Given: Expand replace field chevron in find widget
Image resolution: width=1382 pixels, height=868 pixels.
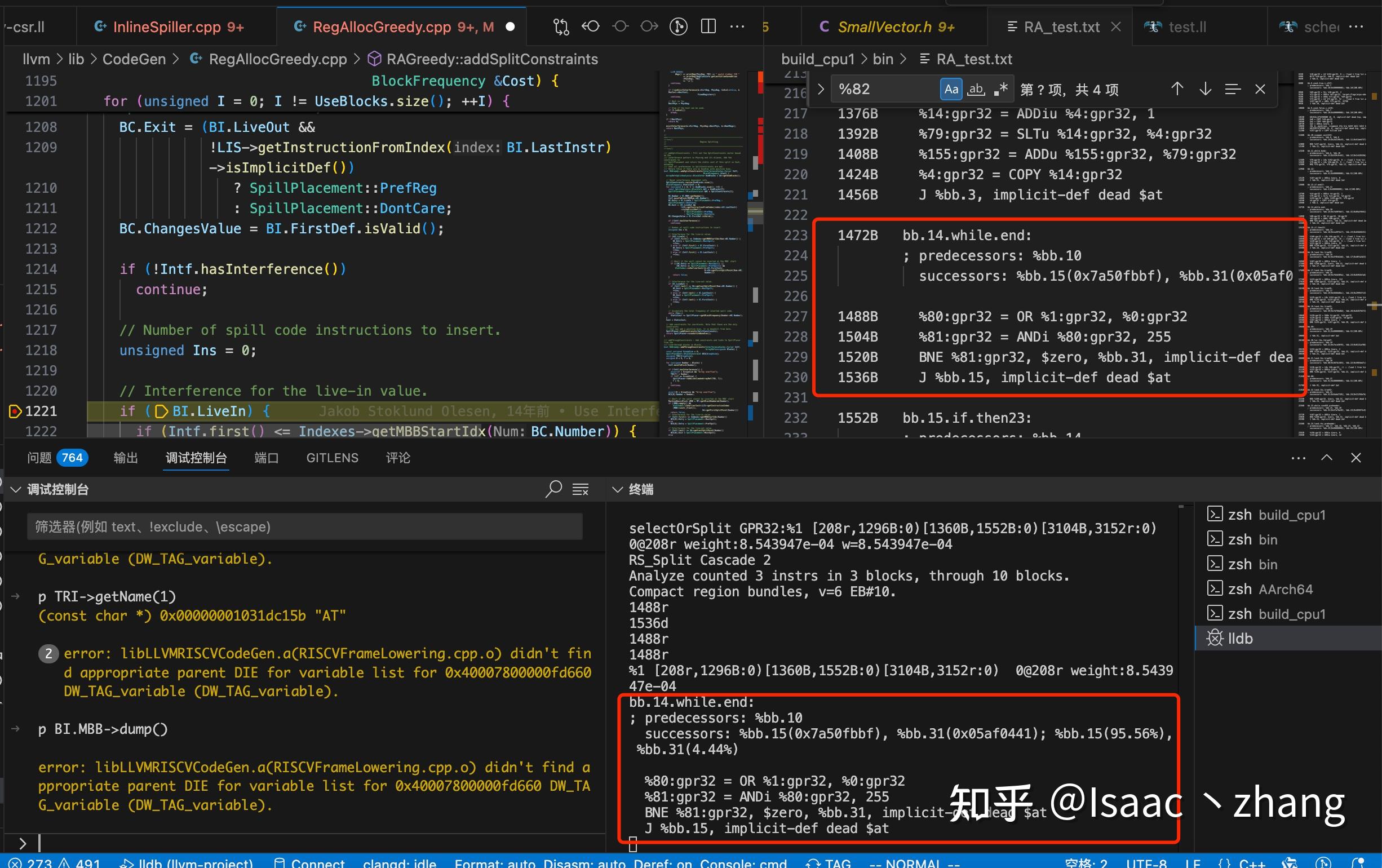Looking at the screenshot, I should coord(821,89).
